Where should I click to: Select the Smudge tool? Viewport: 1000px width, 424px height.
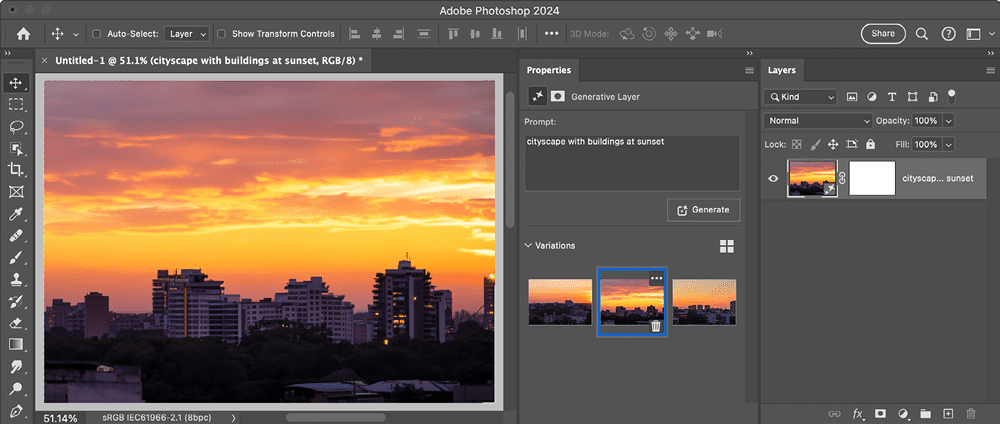[16, 367]
